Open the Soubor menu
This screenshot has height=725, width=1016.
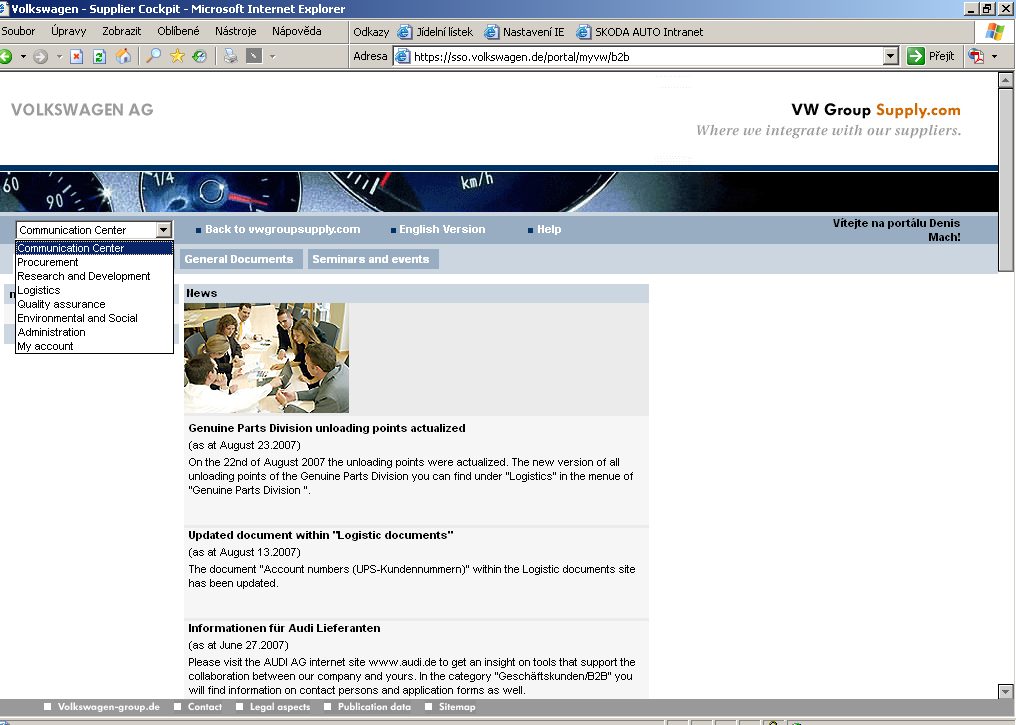pos(18,31)
